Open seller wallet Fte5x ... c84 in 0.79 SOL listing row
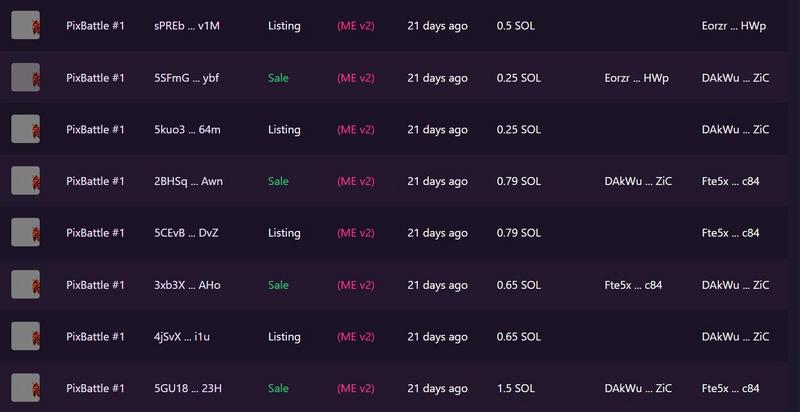Viewport: 800px width, 412px height. tap(731, 233)
